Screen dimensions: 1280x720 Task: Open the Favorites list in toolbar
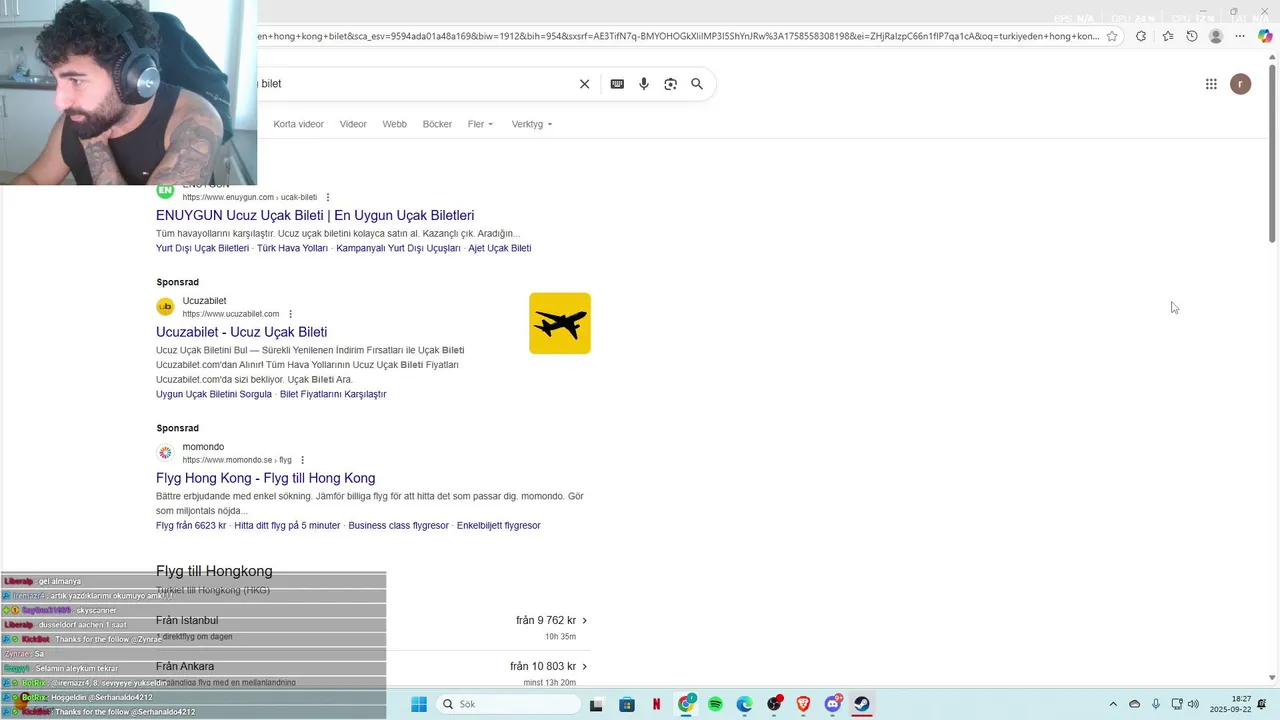point(1168,36)
